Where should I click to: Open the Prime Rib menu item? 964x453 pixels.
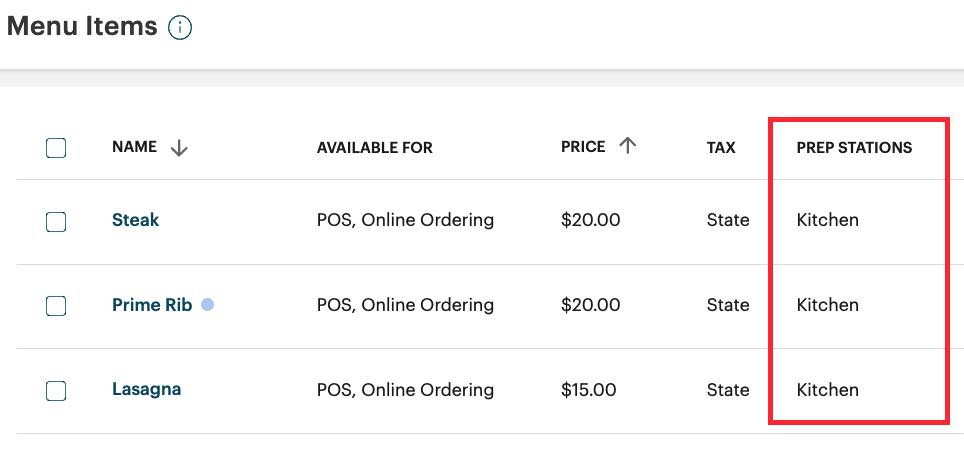pos(151,305)
